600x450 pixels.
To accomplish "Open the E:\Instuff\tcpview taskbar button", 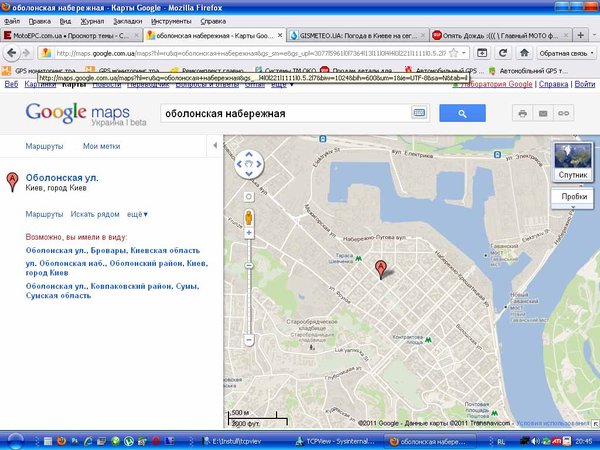I will pos(236,441).
